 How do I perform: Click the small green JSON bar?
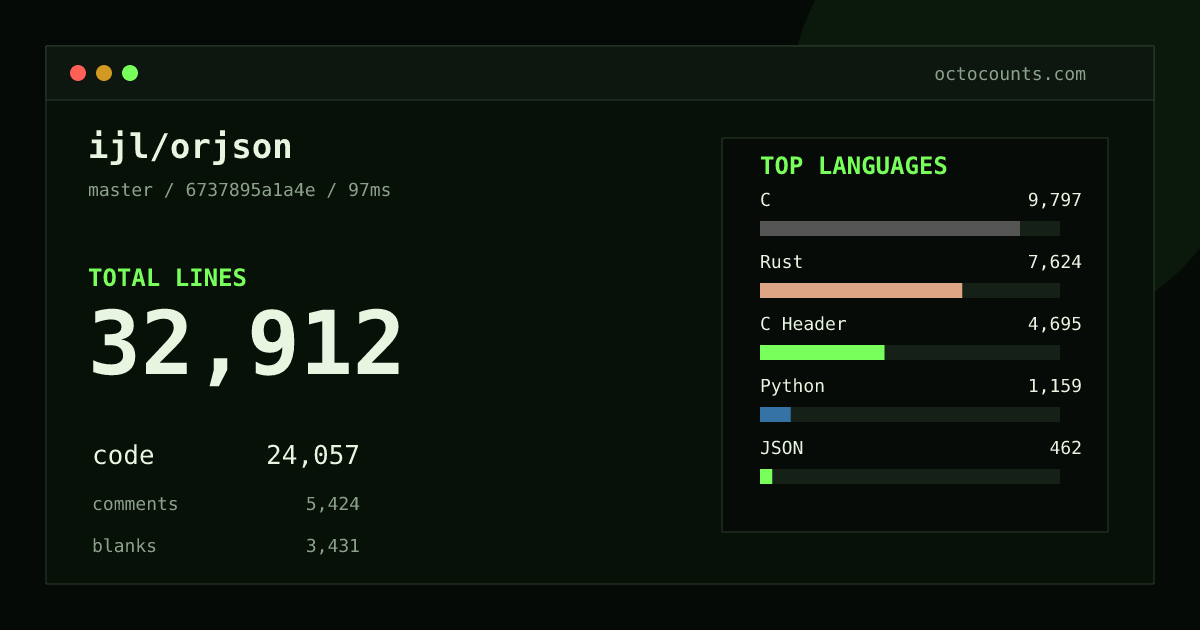pyautogui.click(x=766, y=476)
